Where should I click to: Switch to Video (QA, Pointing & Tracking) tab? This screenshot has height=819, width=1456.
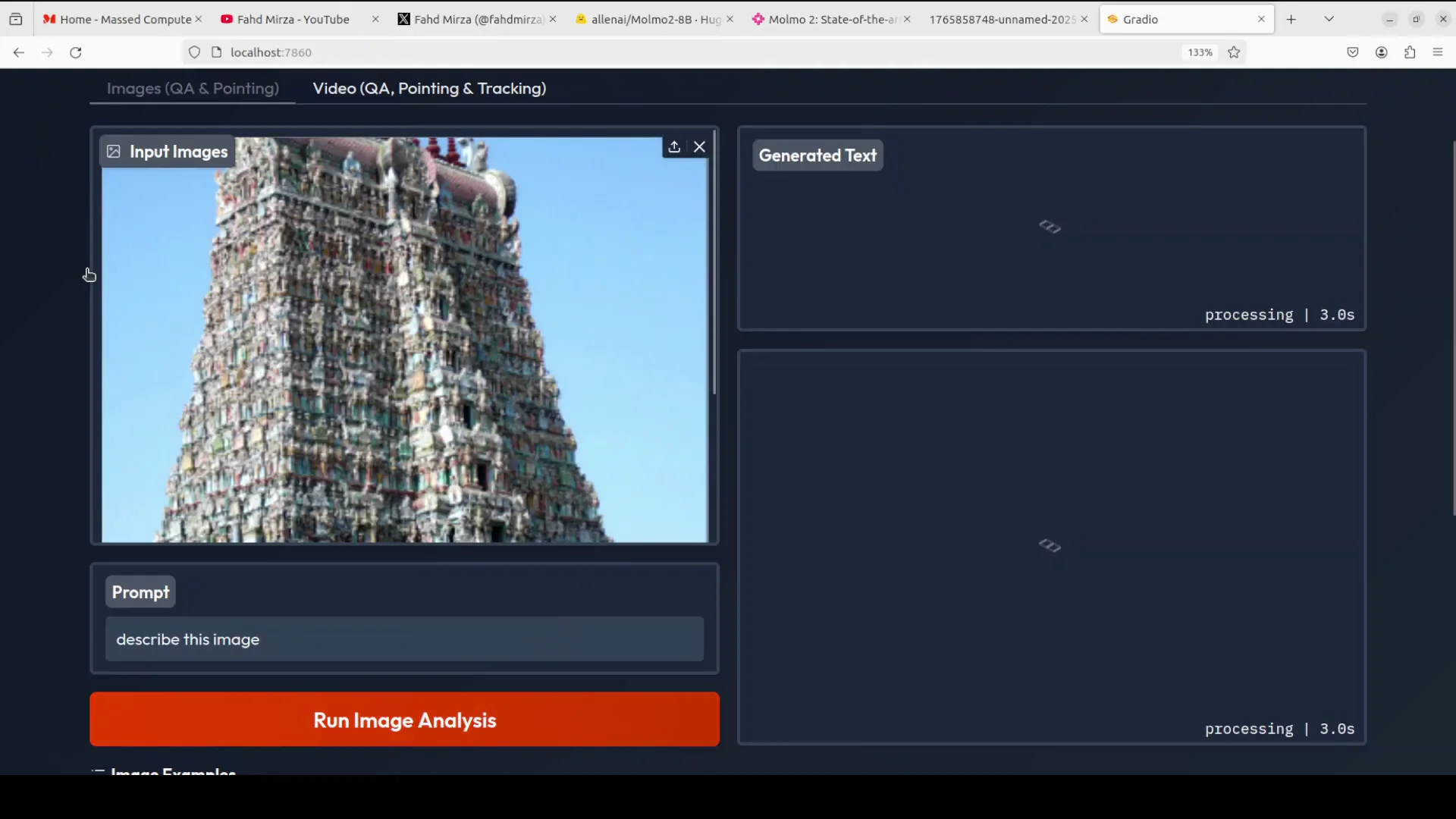429,89
